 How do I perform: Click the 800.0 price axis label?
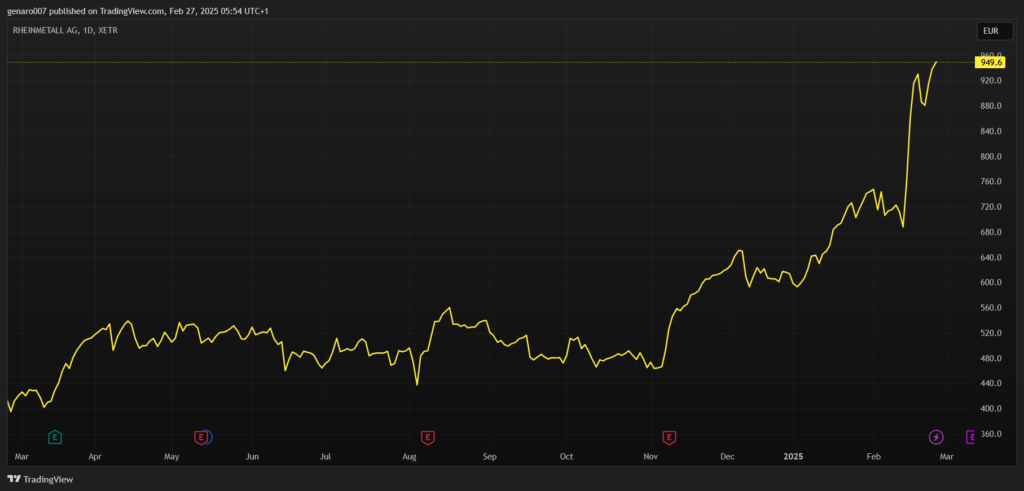tap(990, 157)
